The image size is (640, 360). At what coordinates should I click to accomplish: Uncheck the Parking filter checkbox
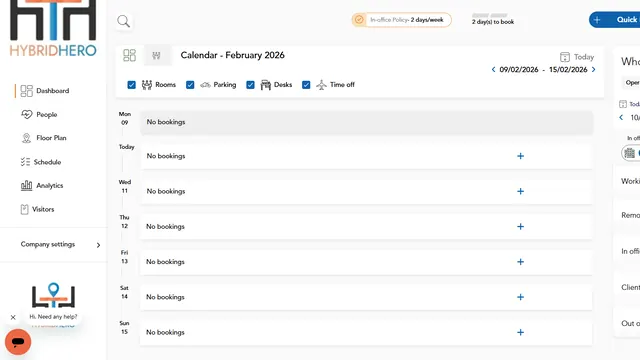pos(190,85)
